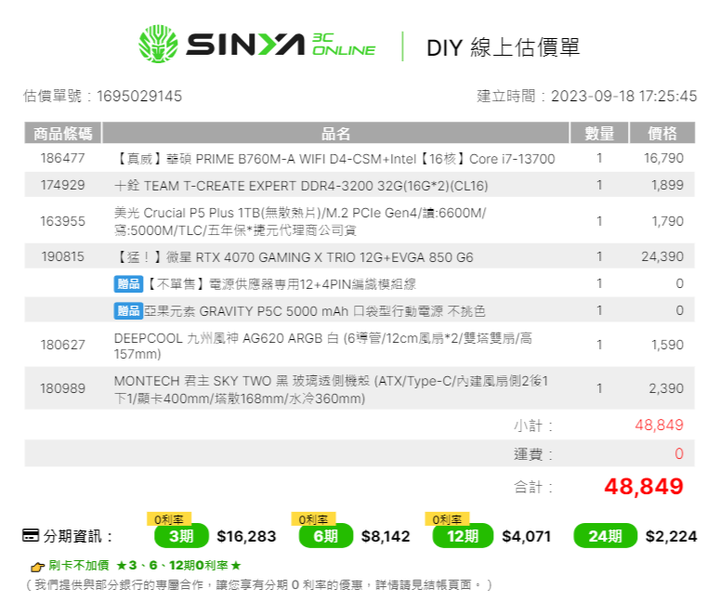Click the pointing hand icon before 刷卡不加價
The image size is (720, 615).
point(37,567)
